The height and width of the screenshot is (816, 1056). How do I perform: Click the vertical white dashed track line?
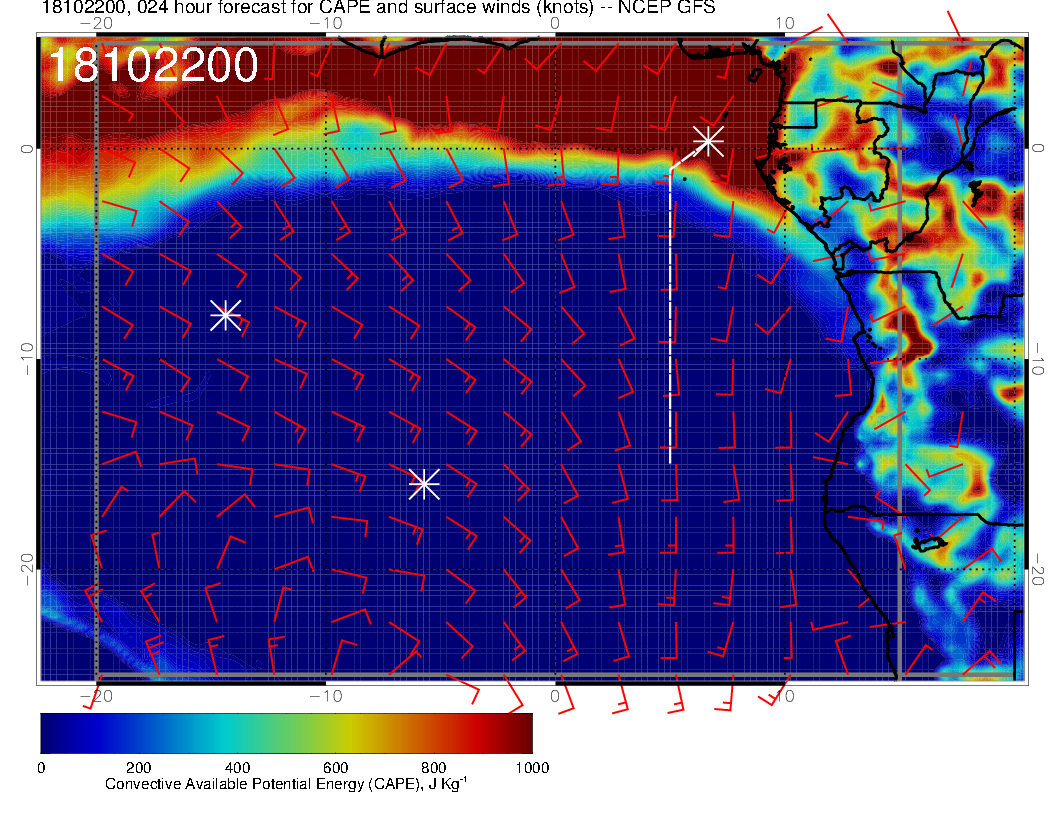coord(670,320)
